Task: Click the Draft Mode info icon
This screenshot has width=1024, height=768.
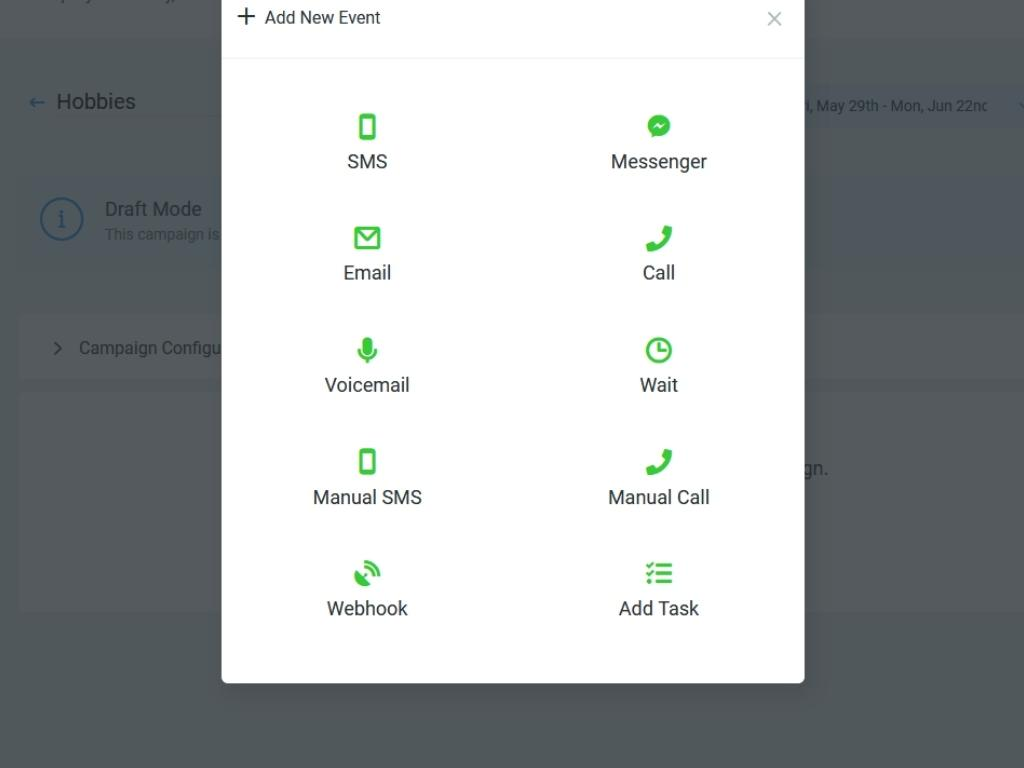Action: (61, 219)
